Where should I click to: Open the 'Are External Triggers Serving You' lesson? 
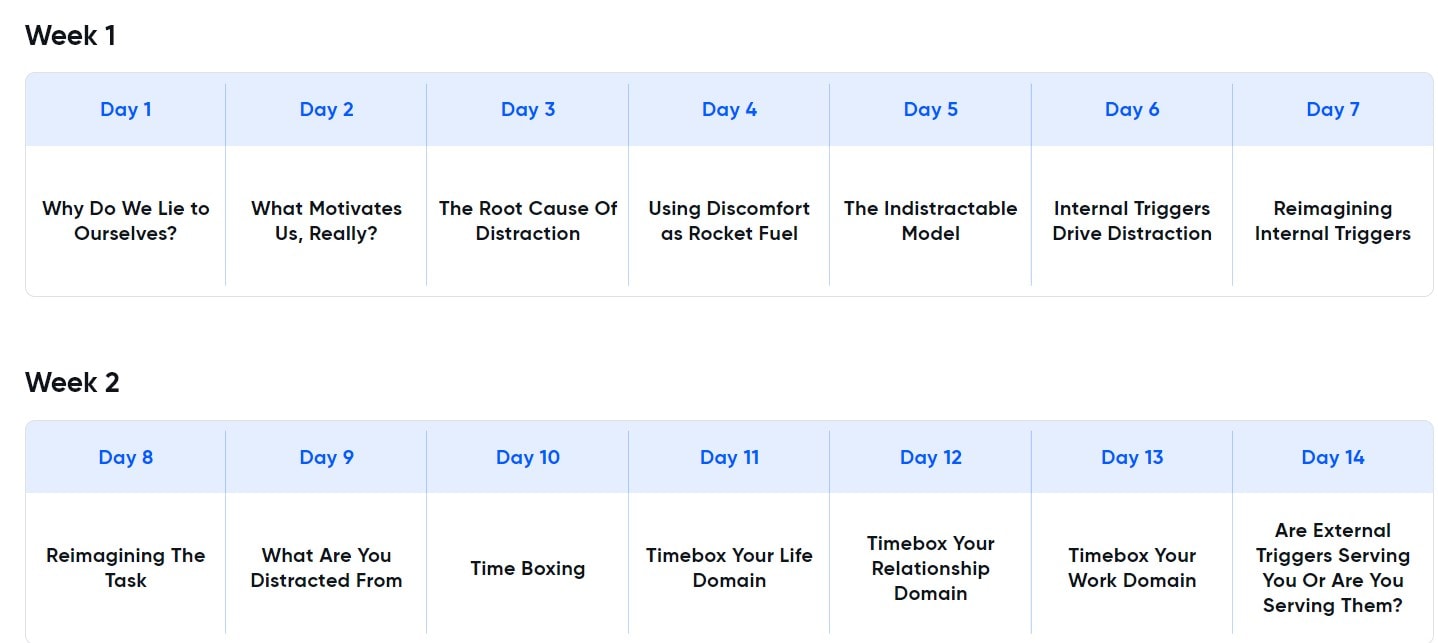point(1332,568)
